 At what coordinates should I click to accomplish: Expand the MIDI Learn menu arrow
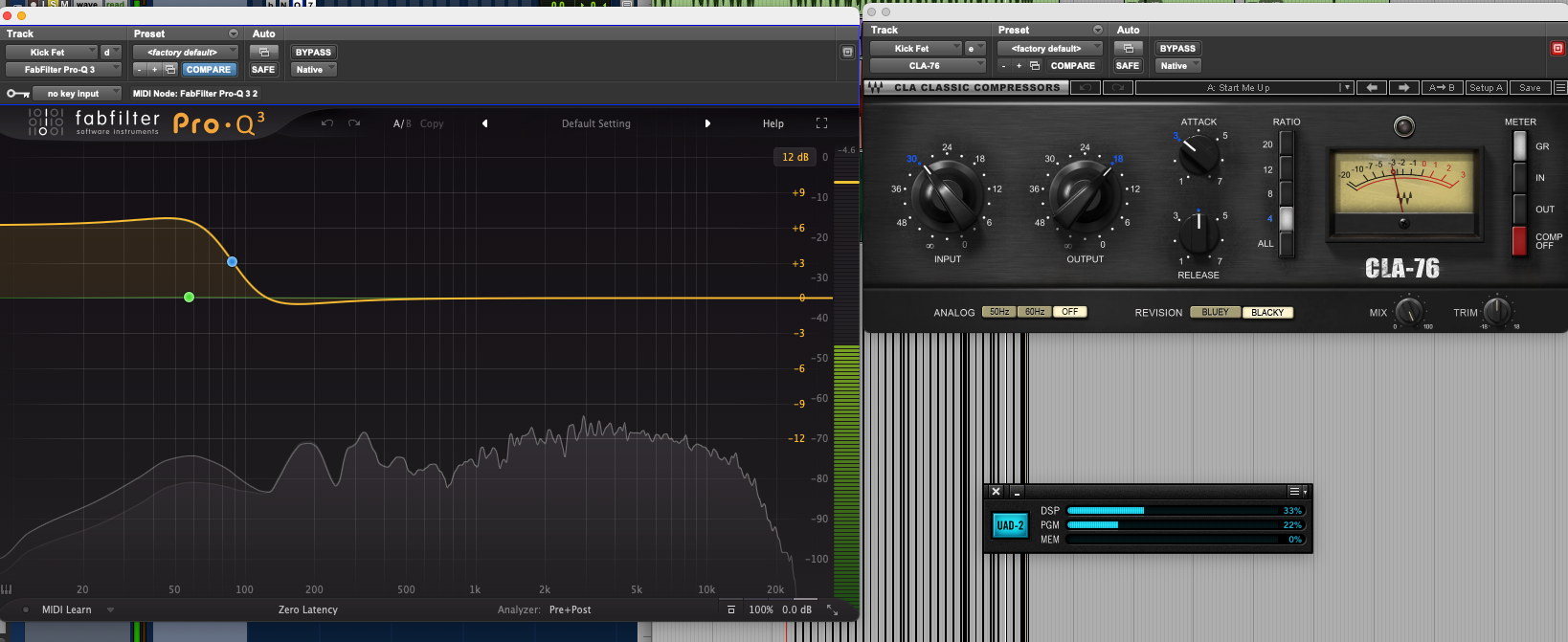tap(110, 609)
